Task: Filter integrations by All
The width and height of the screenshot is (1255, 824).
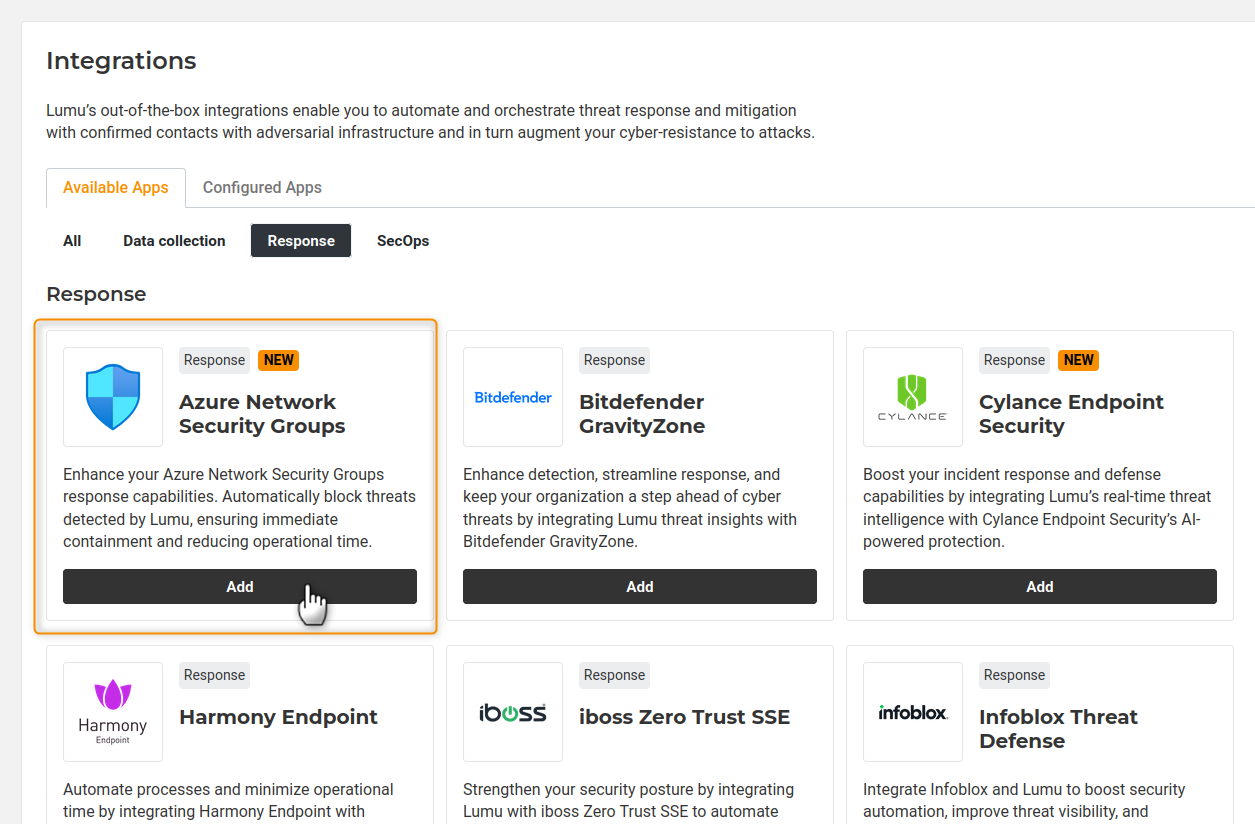Action: click(72, 241)
